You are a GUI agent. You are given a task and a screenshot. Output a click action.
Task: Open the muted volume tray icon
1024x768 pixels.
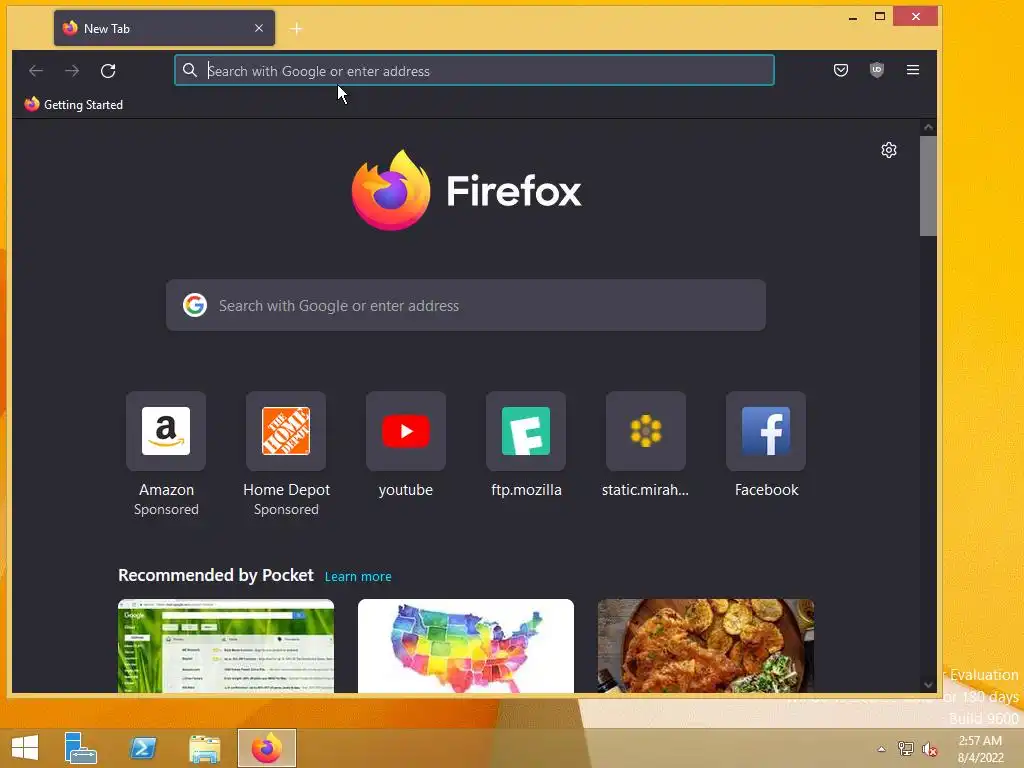(929, 748)
